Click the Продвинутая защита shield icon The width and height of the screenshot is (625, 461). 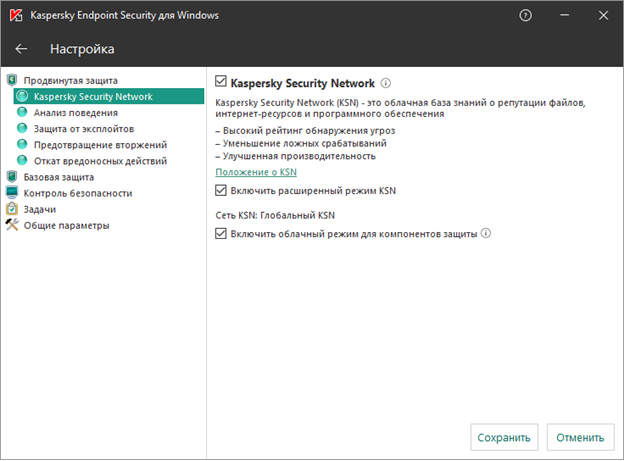(11, 81)
